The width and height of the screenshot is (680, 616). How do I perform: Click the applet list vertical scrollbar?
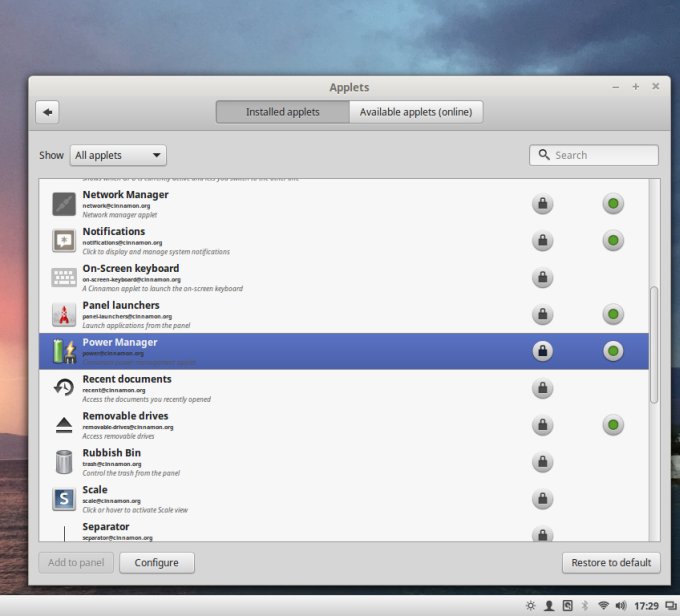[654, 345]
